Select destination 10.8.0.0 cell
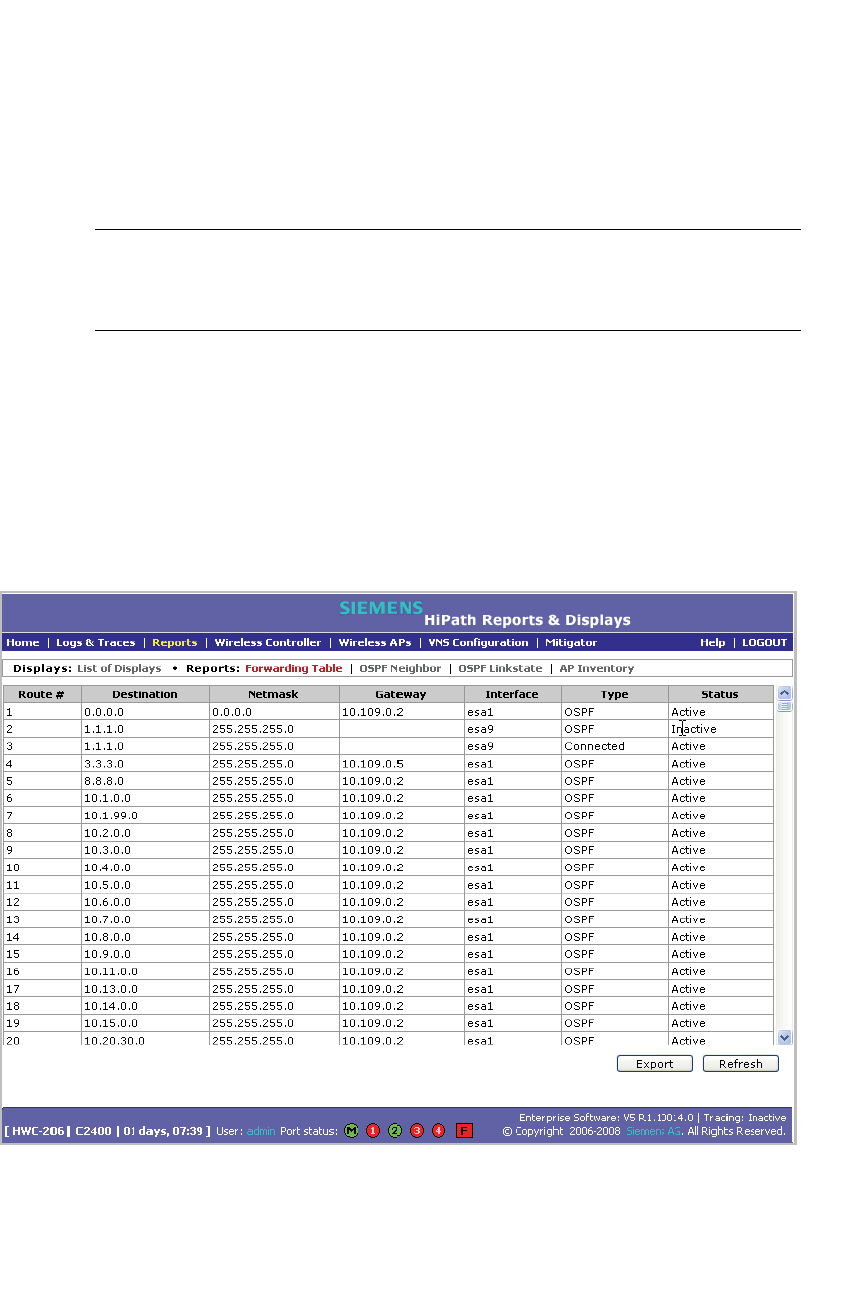Image resolution: width=848 pixels, height=1313 pixels. click(145, 937)
